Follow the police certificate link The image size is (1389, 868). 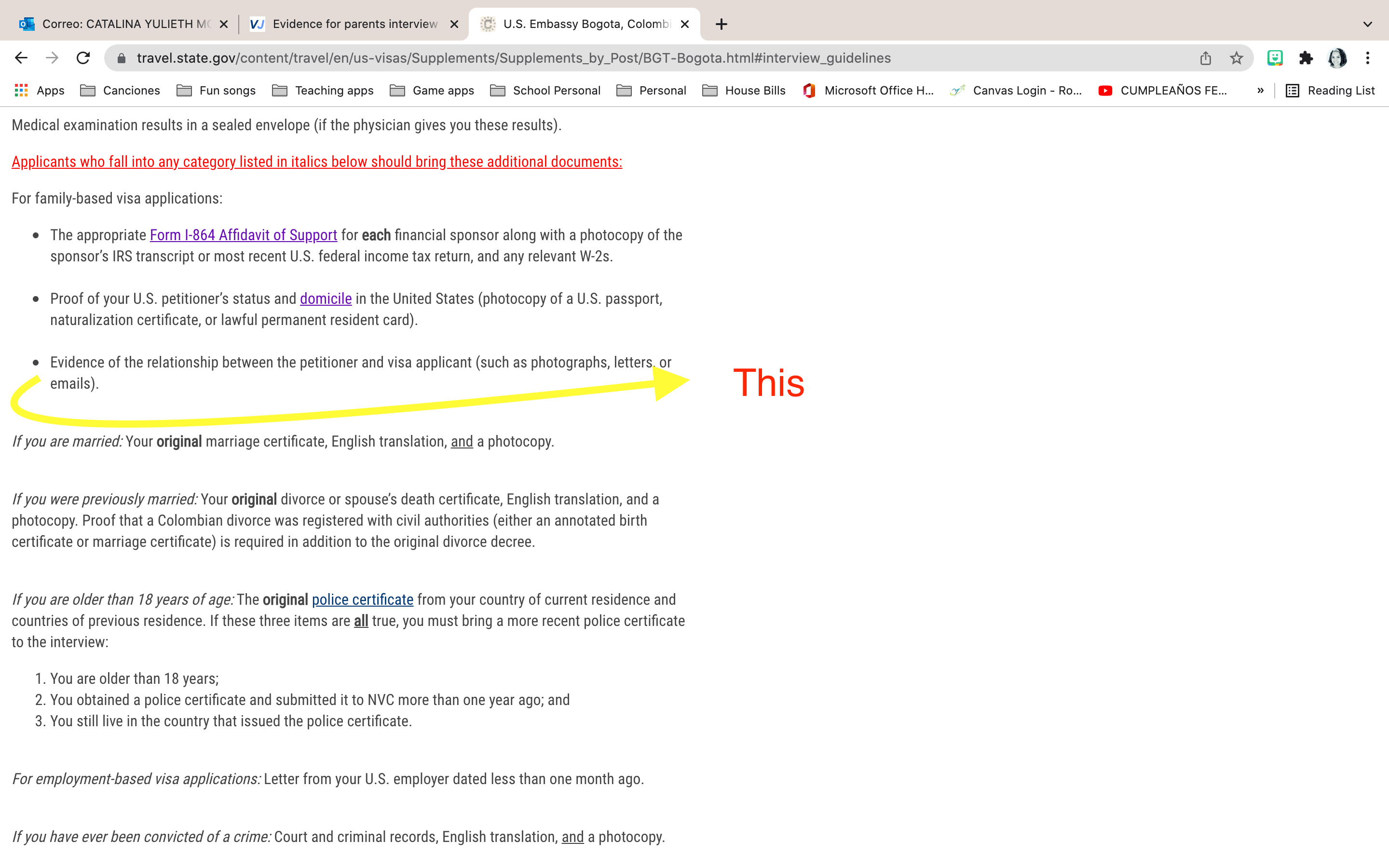tap(362, 600)
